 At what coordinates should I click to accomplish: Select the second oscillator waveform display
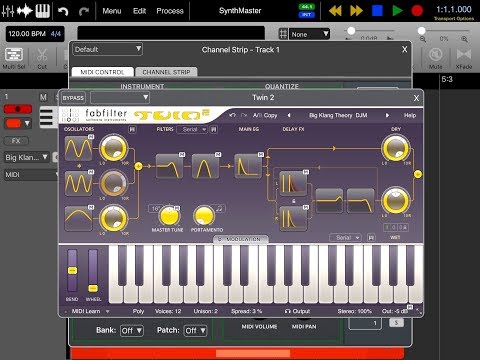79,183
